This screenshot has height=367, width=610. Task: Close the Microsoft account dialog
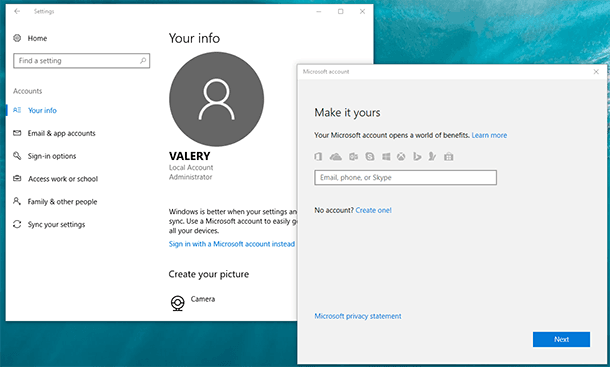tap(596, 72)
